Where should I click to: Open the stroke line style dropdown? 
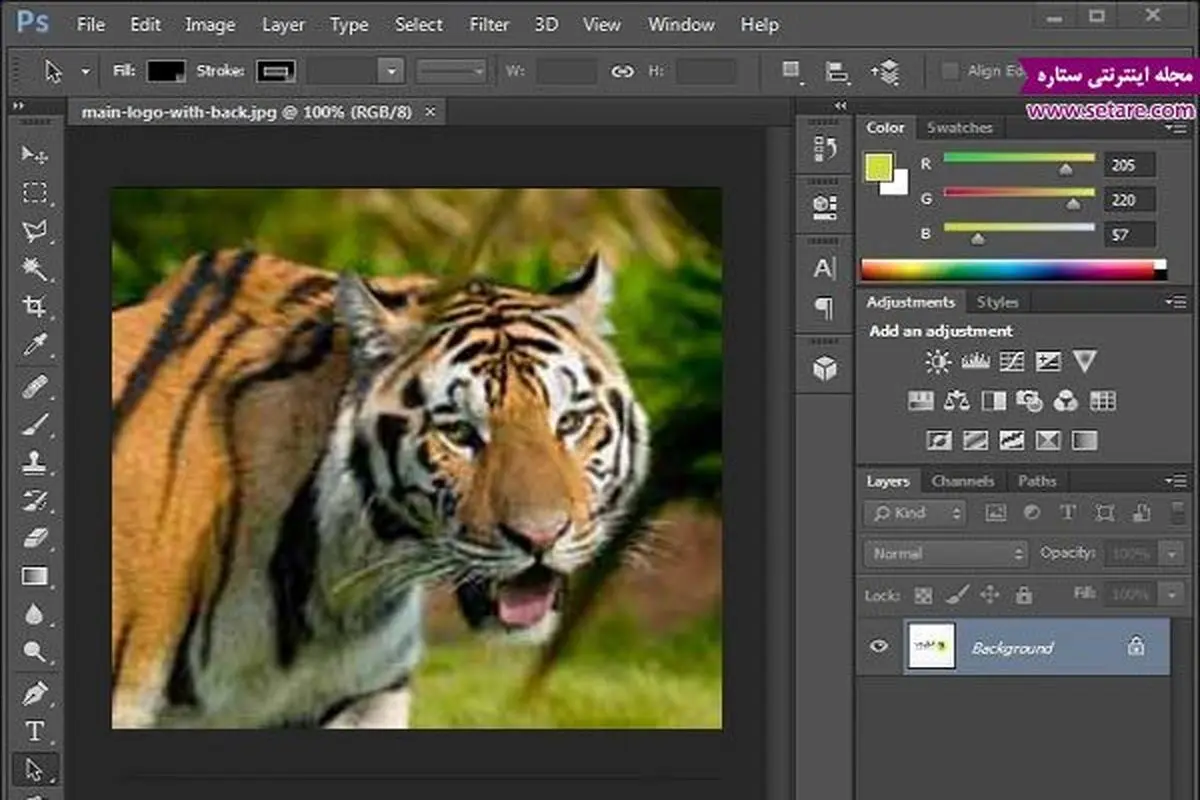tap(451, 71)
